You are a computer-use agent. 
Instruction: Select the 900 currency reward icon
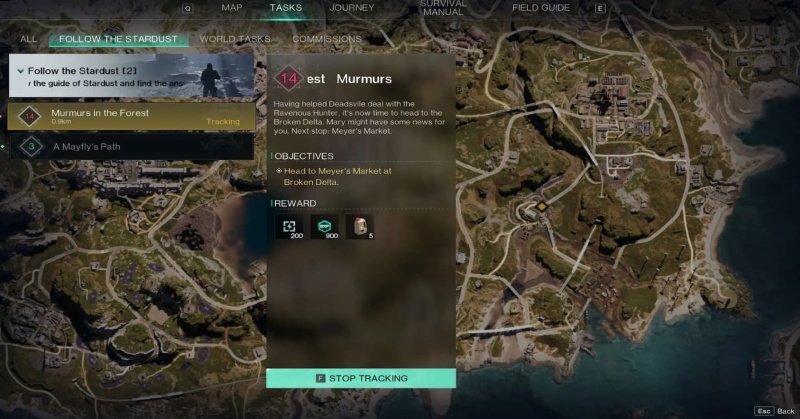click(x=324, y=227)
